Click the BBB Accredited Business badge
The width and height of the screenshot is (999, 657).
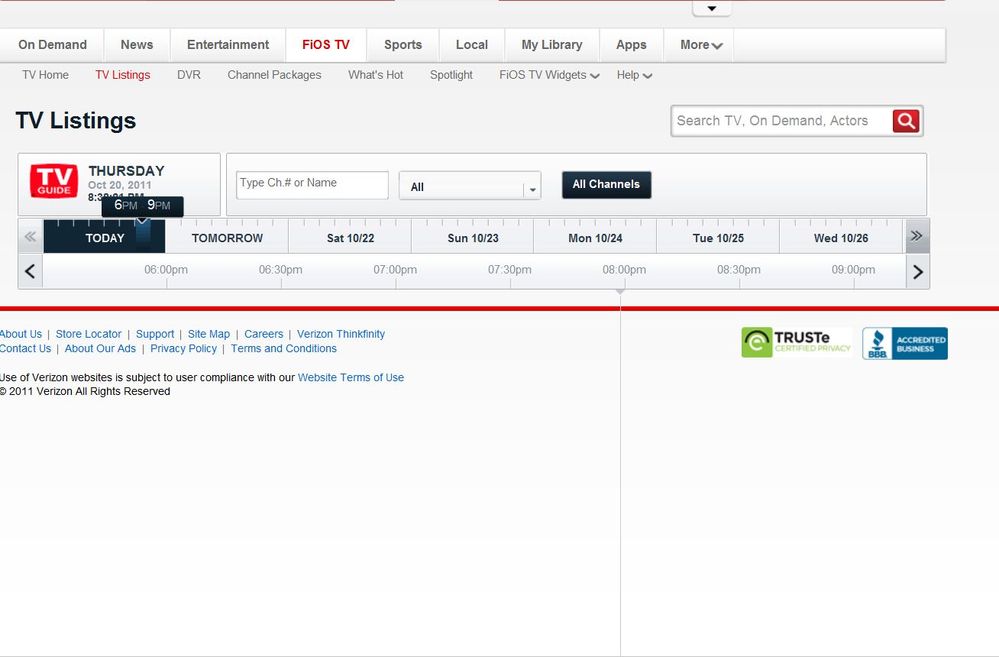pos(905,343)
